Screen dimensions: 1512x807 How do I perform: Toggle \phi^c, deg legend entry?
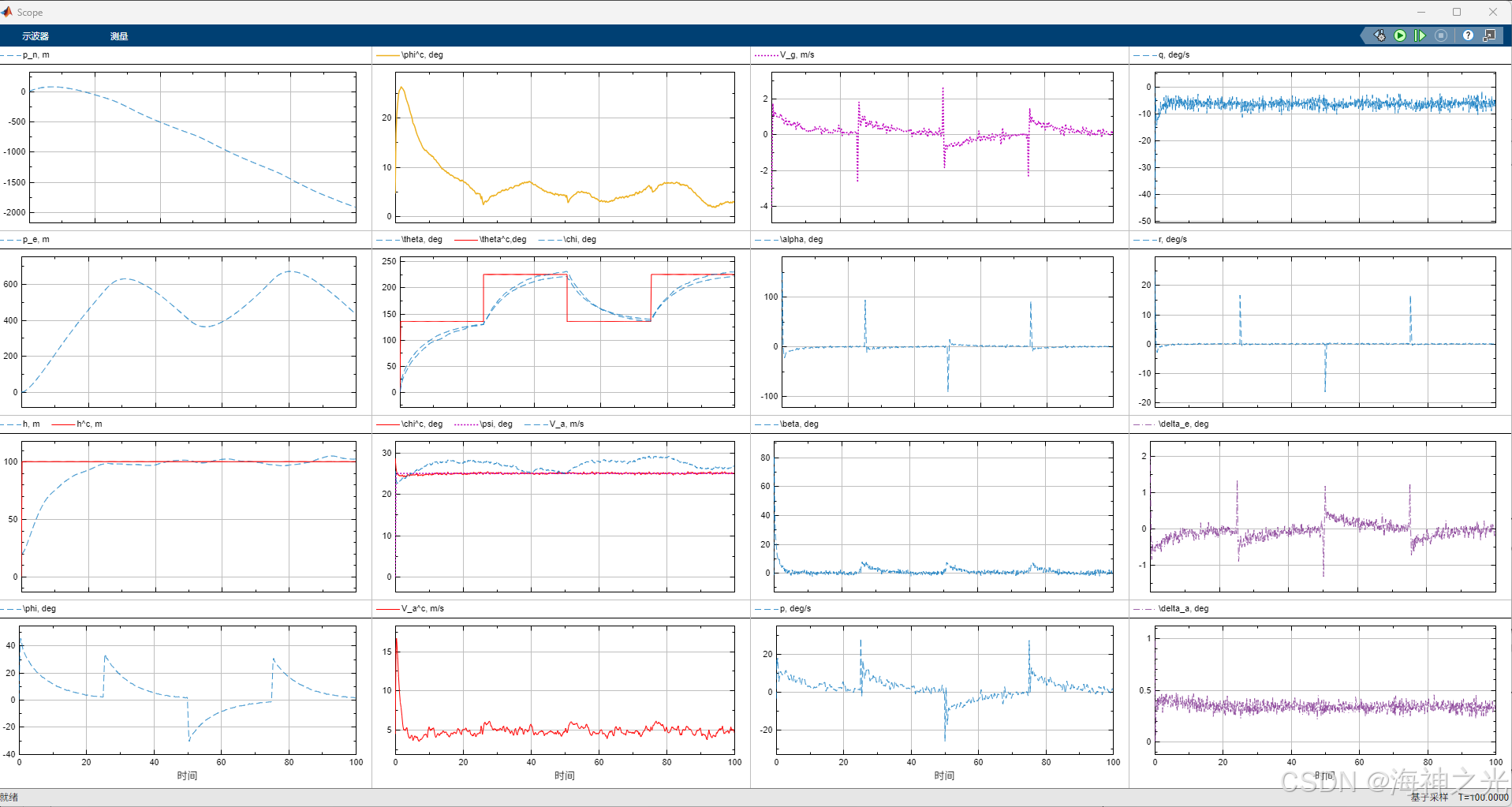click(x=410, y=55)
